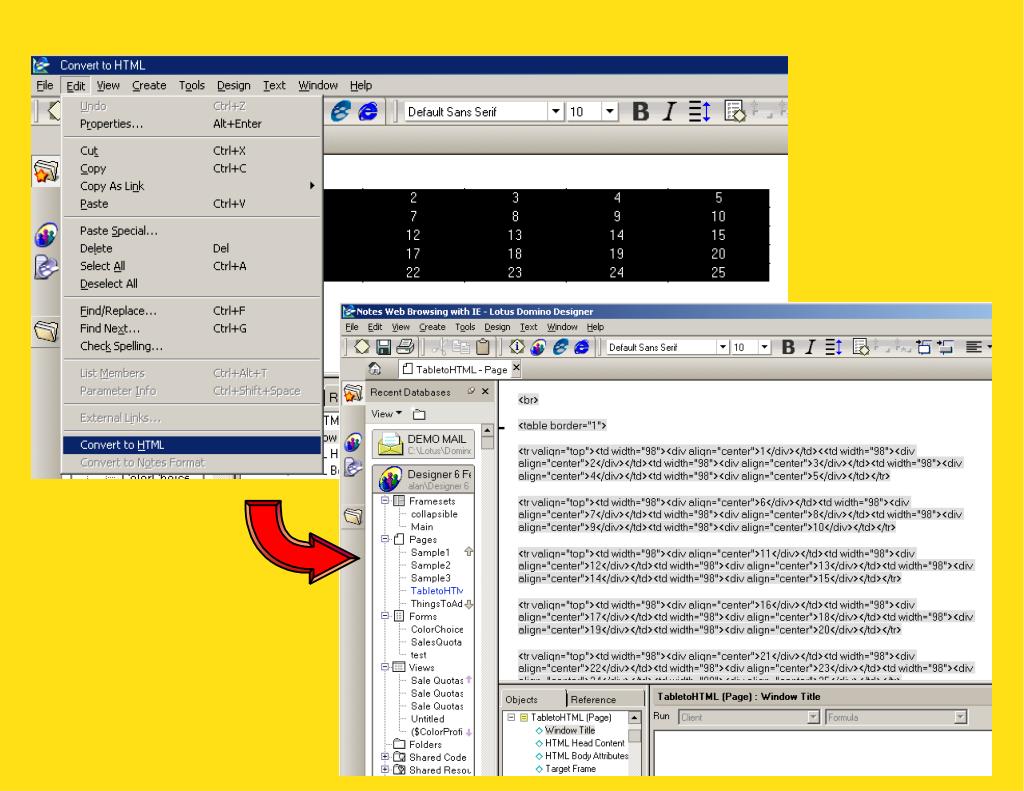Click Italic button in Convert to HTML window
Screen dimensions: 1024x791
pos(669,112)
